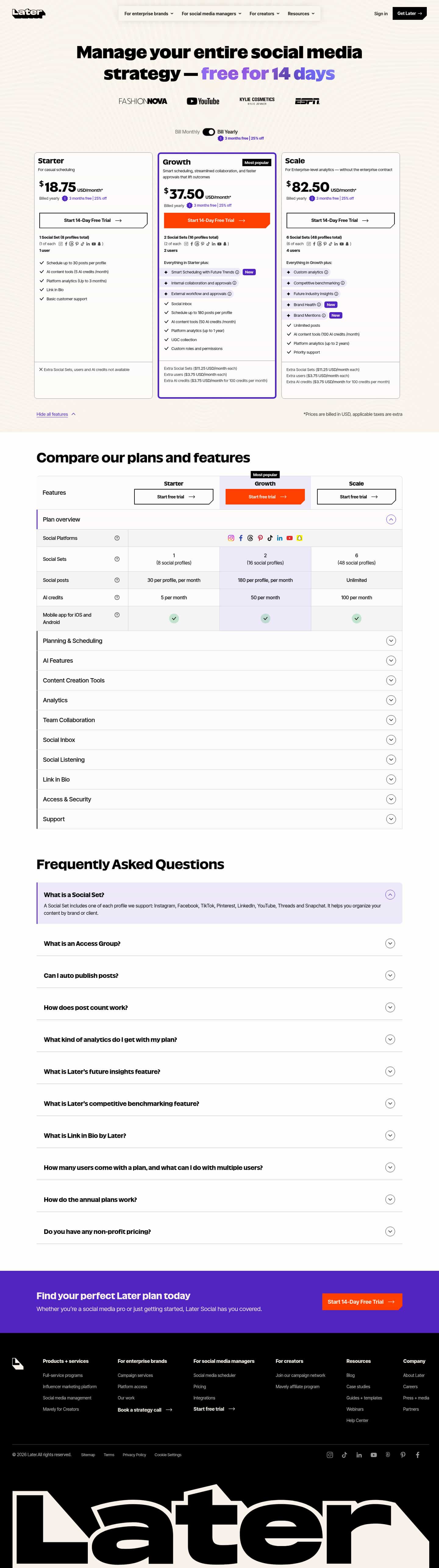The height and width of the screenshot is (1568, 439).
Task: Open Pinterest from the footer social icons
Action: [402, 1455]
